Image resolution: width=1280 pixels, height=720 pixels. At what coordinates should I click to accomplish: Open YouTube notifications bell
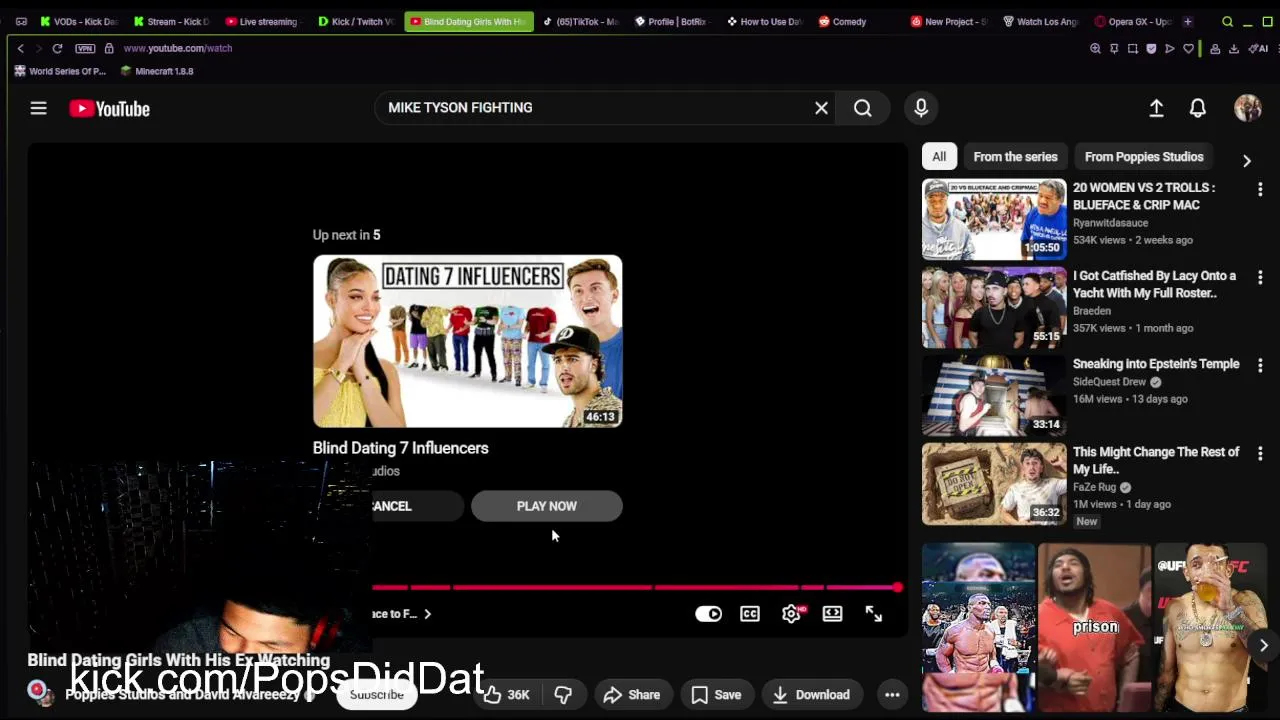(1197, 108)
